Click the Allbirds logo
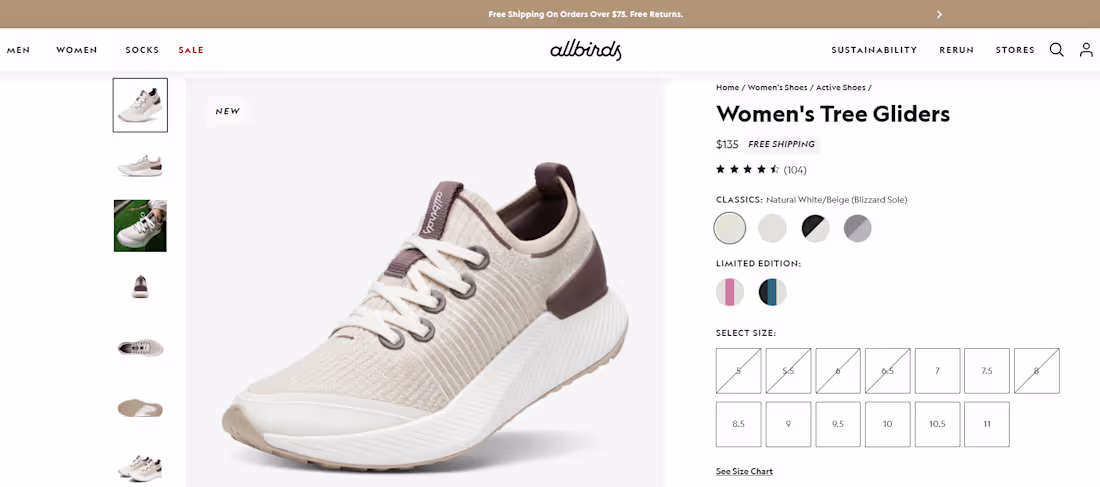Viewport: 1100px width, 487px height. tap(586, 50)
